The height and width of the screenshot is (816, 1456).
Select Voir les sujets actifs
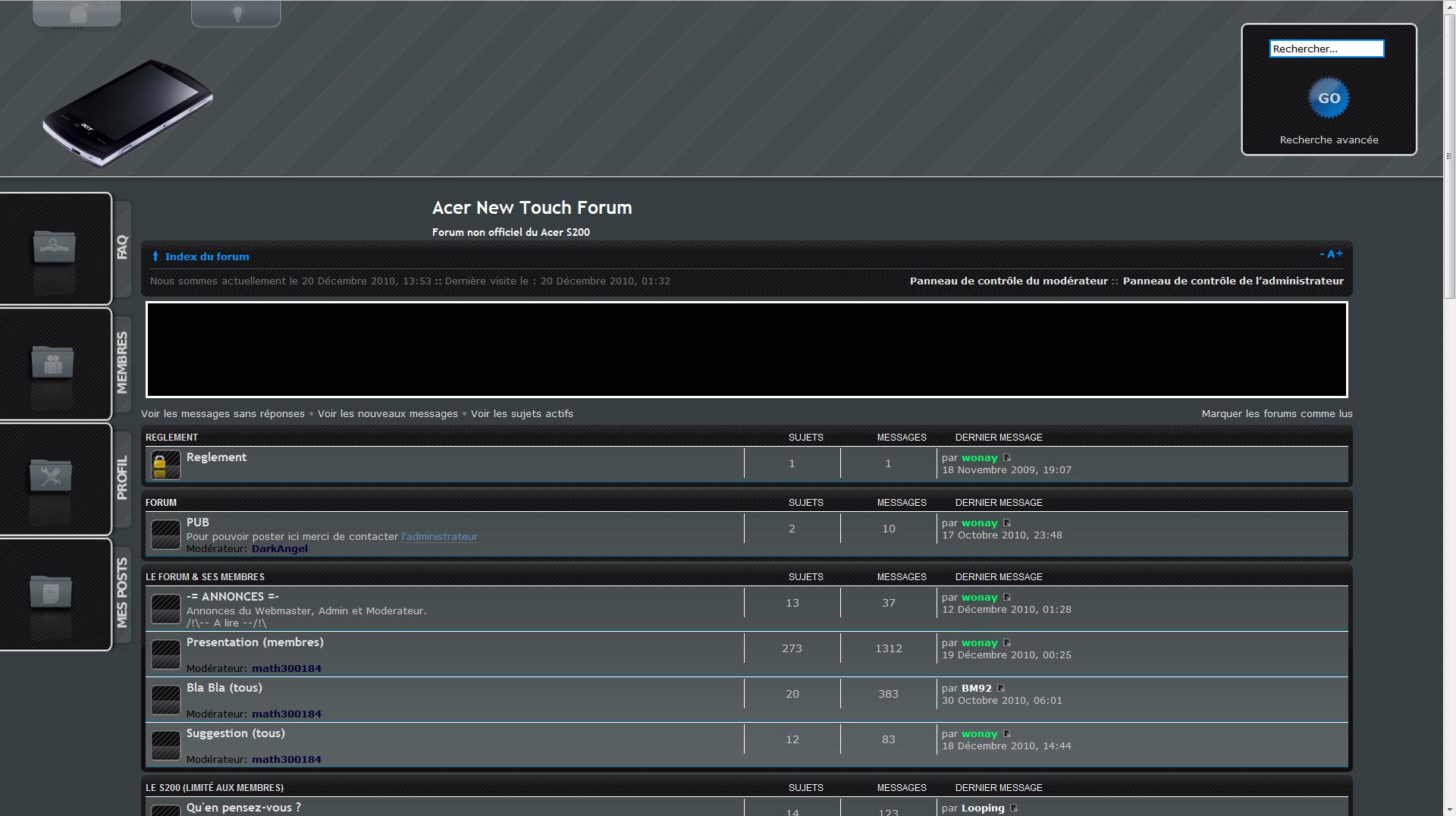click(522, 414)
